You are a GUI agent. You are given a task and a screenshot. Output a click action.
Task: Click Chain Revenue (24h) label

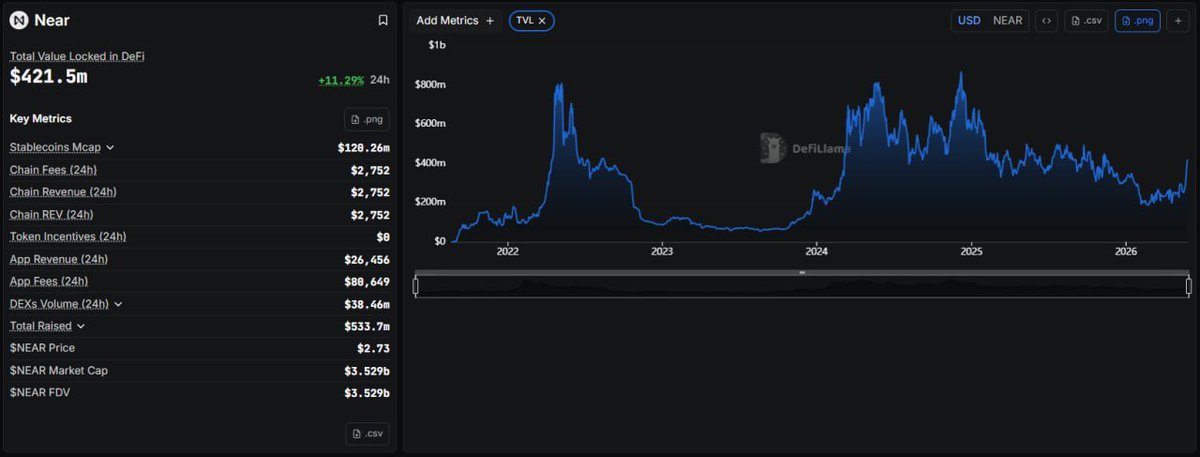click(x=63, y=192)
